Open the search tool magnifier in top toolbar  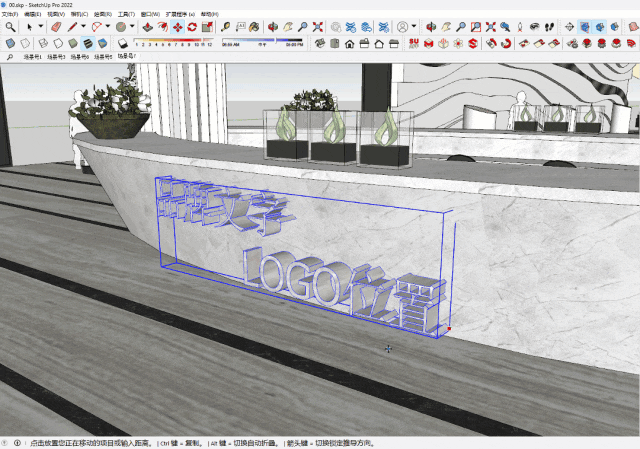coord(10,27)
